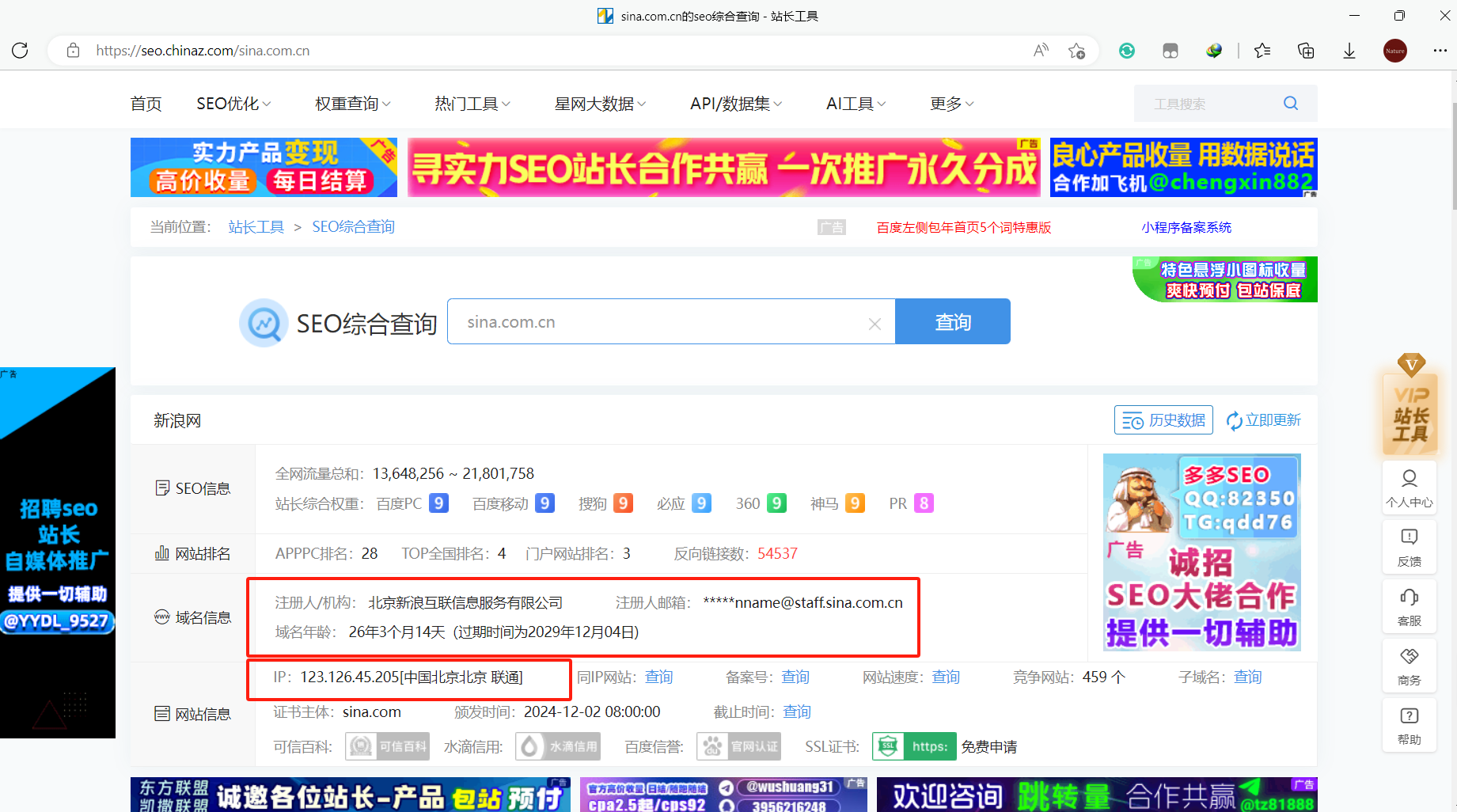Click the 同IP网站 查询 link
Viewport: 1457px width, 812px height.
[x=658, y=677]
